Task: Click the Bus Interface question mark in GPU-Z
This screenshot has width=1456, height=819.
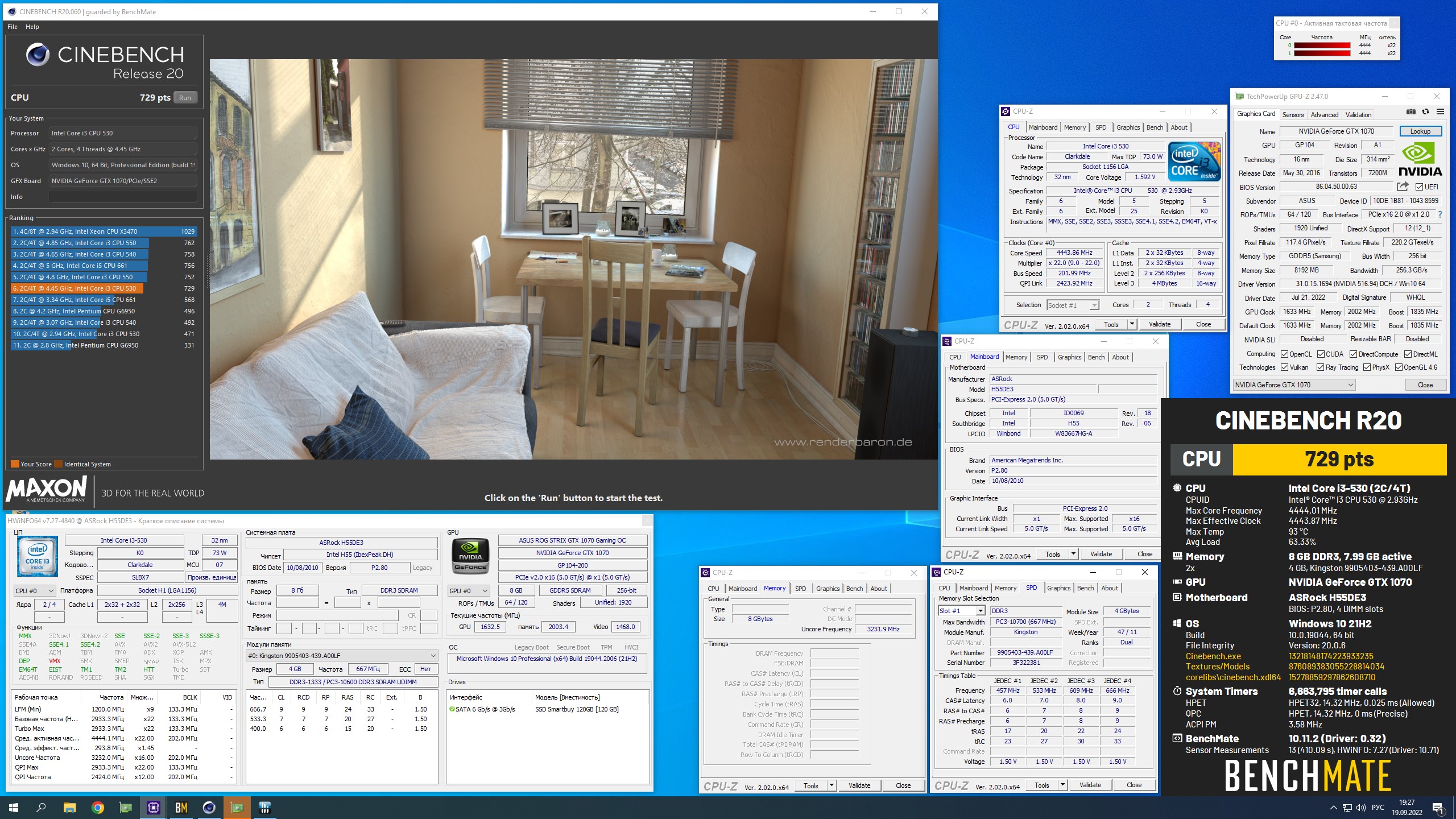Action: [1440, 214]
